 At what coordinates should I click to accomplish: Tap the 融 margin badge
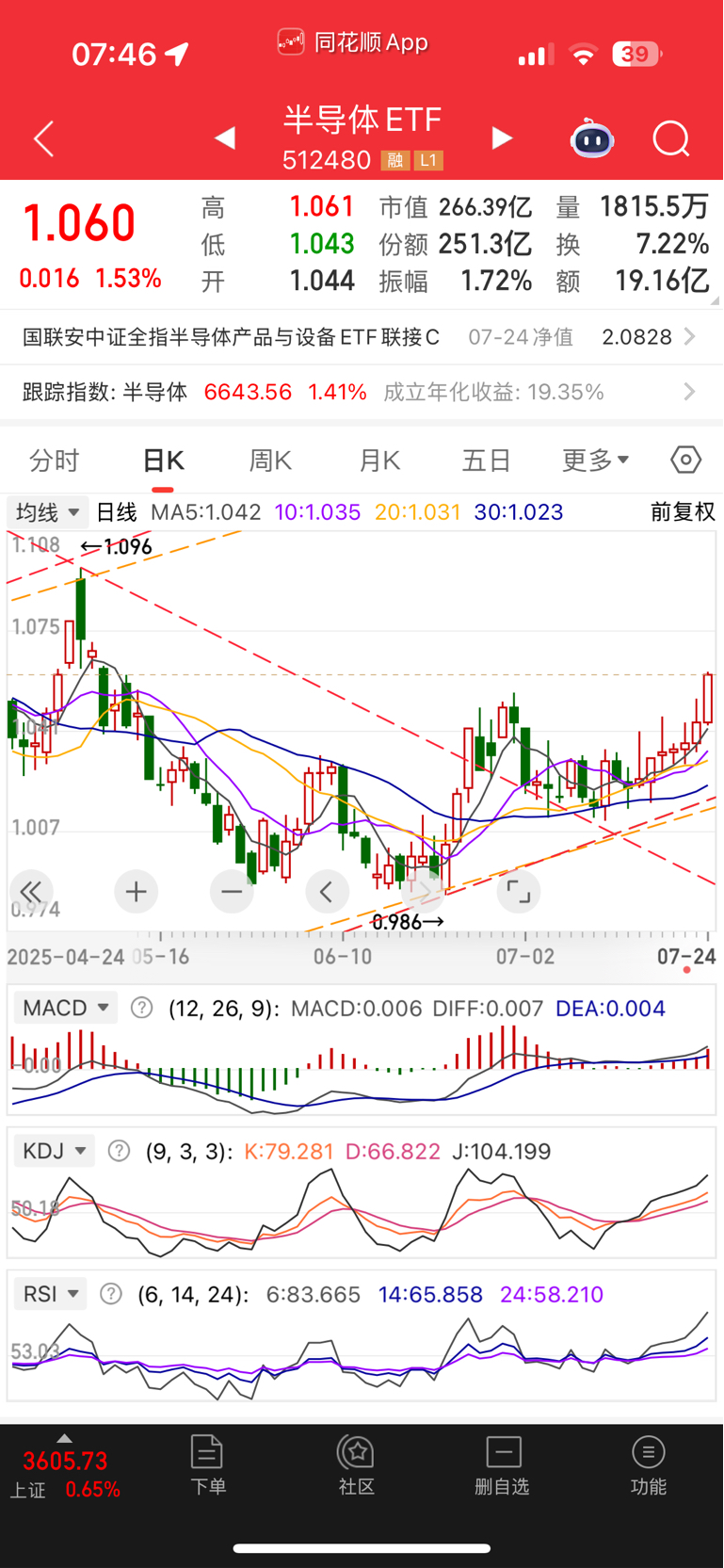point(394,161)
